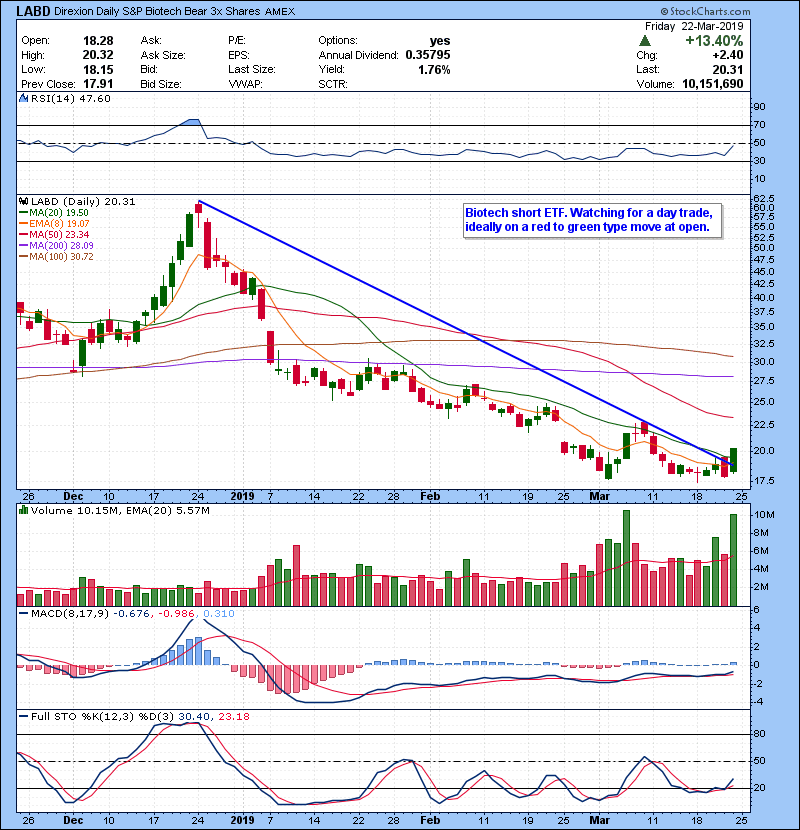Click the High value 20.32
The image size is (800, 830).
point(98,55)
